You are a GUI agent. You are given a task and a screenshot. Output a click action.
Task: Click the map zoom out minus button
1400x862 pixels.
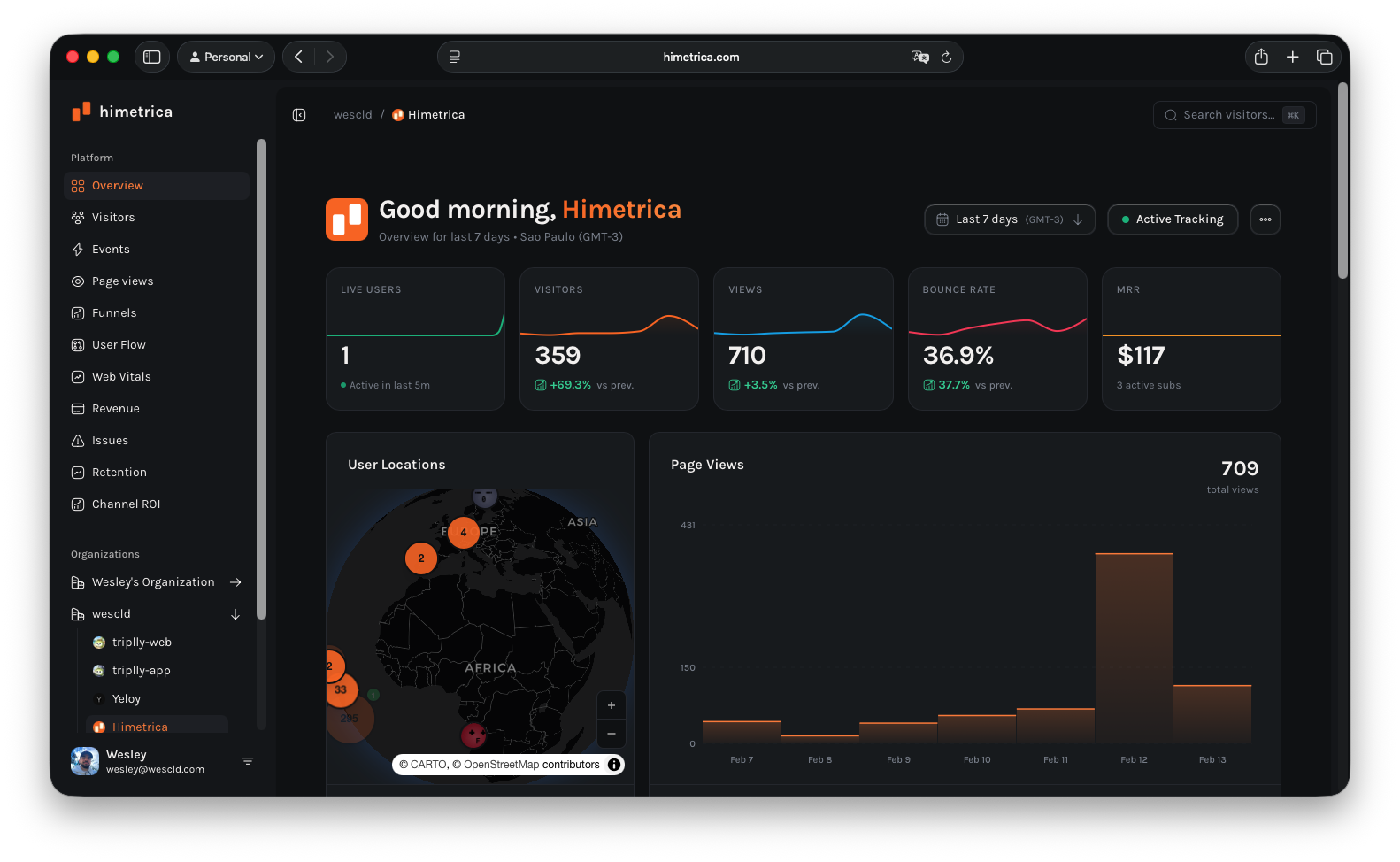click(612, 734)
